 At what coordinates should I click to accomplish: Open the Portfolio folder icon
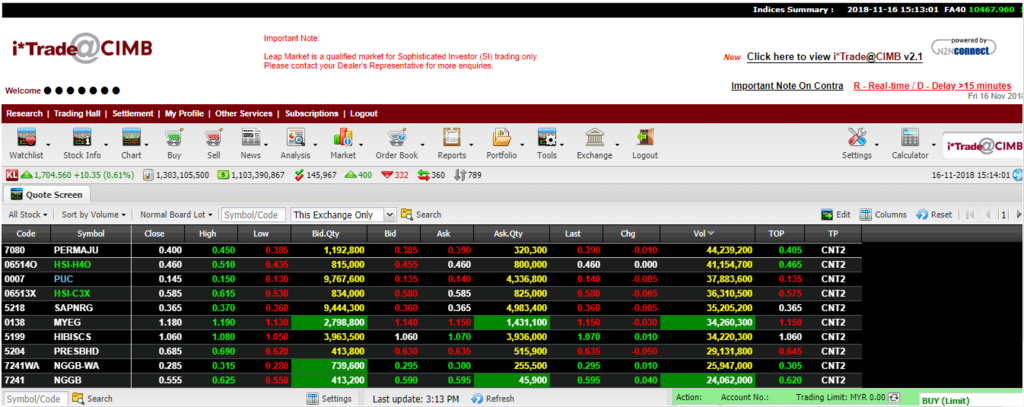[502, 138]
